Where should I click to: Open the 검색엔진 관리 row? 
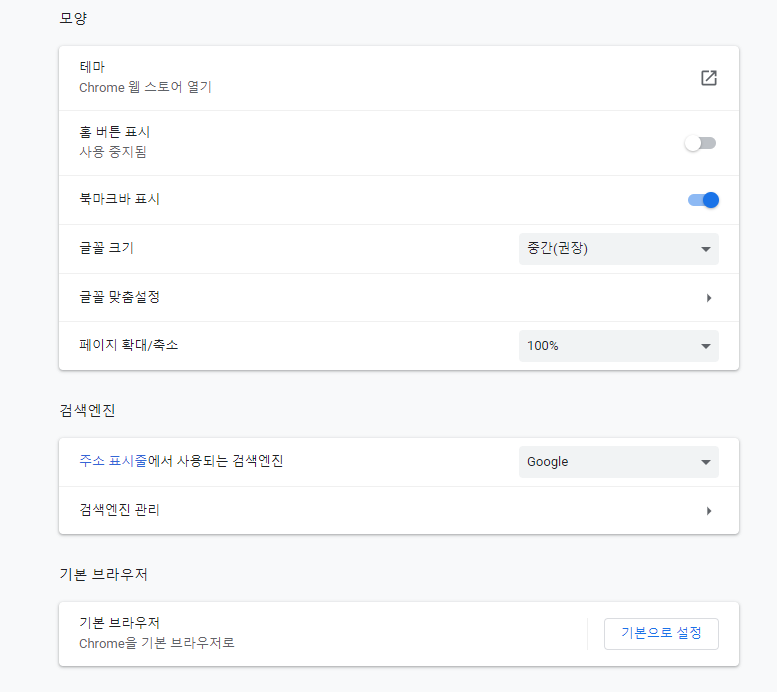coord(399,510)
